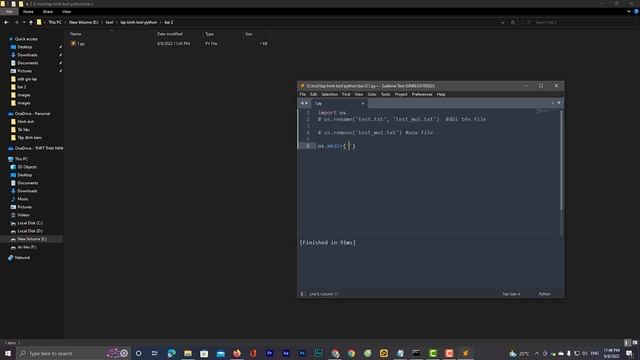The width and height of the screenshot is (640, 360).
Task: Open Sublime Text taskbar icon
Action: pyautogui.click(x=465, y=353)
